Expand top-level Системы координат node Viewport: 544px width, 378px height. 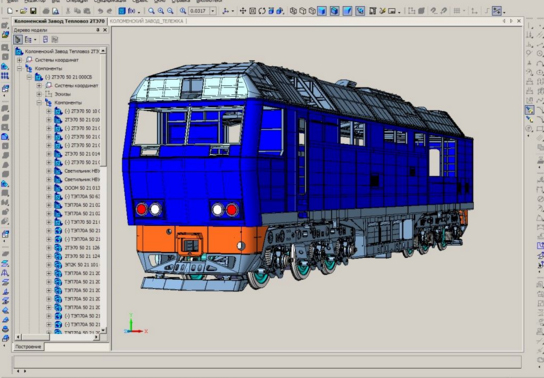(20, 60)
